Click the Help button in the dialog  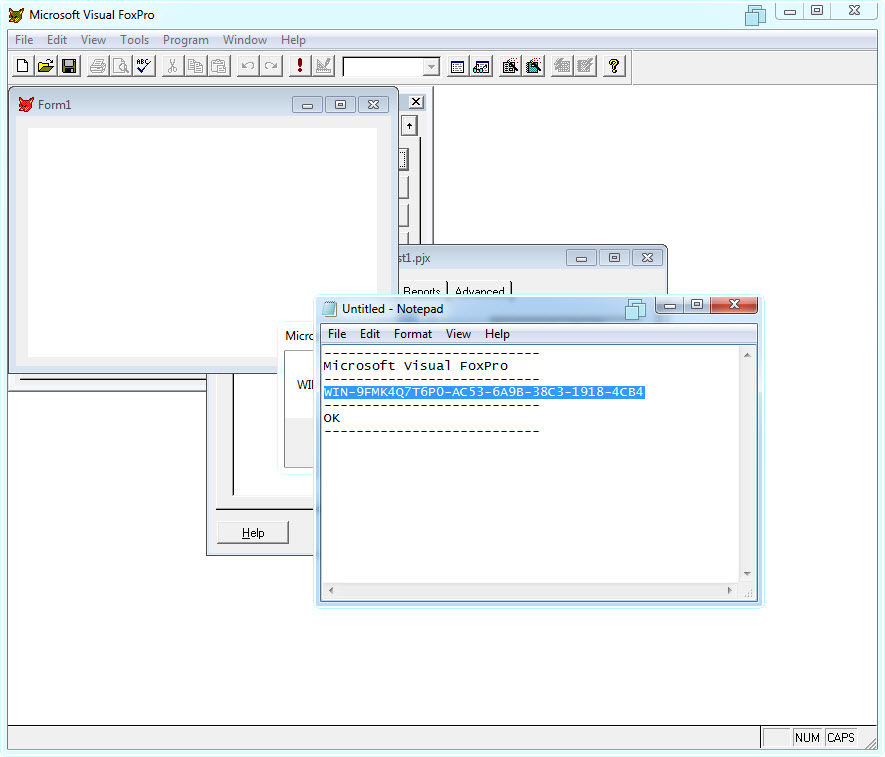253,533
